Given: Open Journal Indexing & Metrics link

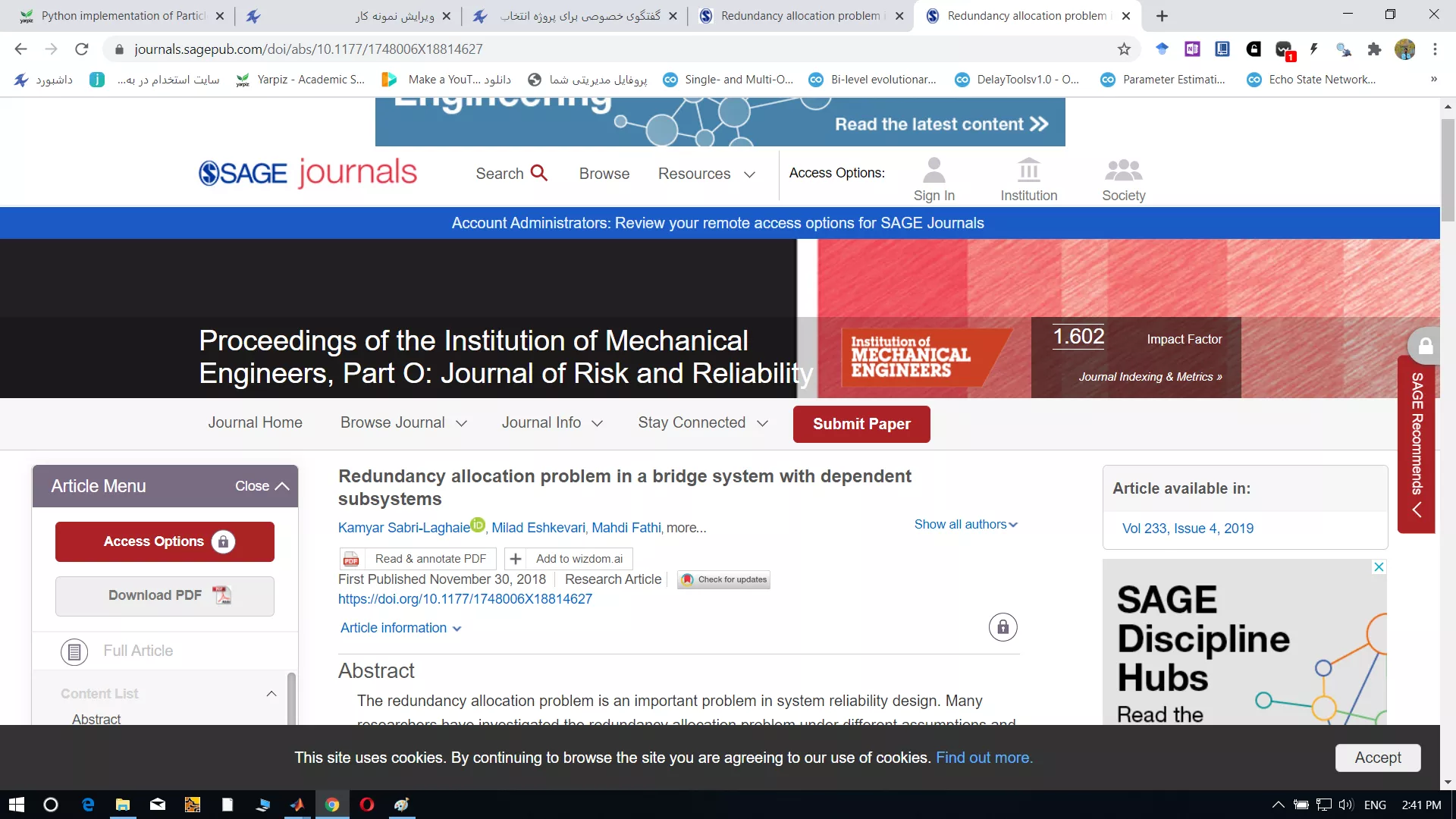Looking at the screenshot, I should [x=1150, y=377].
